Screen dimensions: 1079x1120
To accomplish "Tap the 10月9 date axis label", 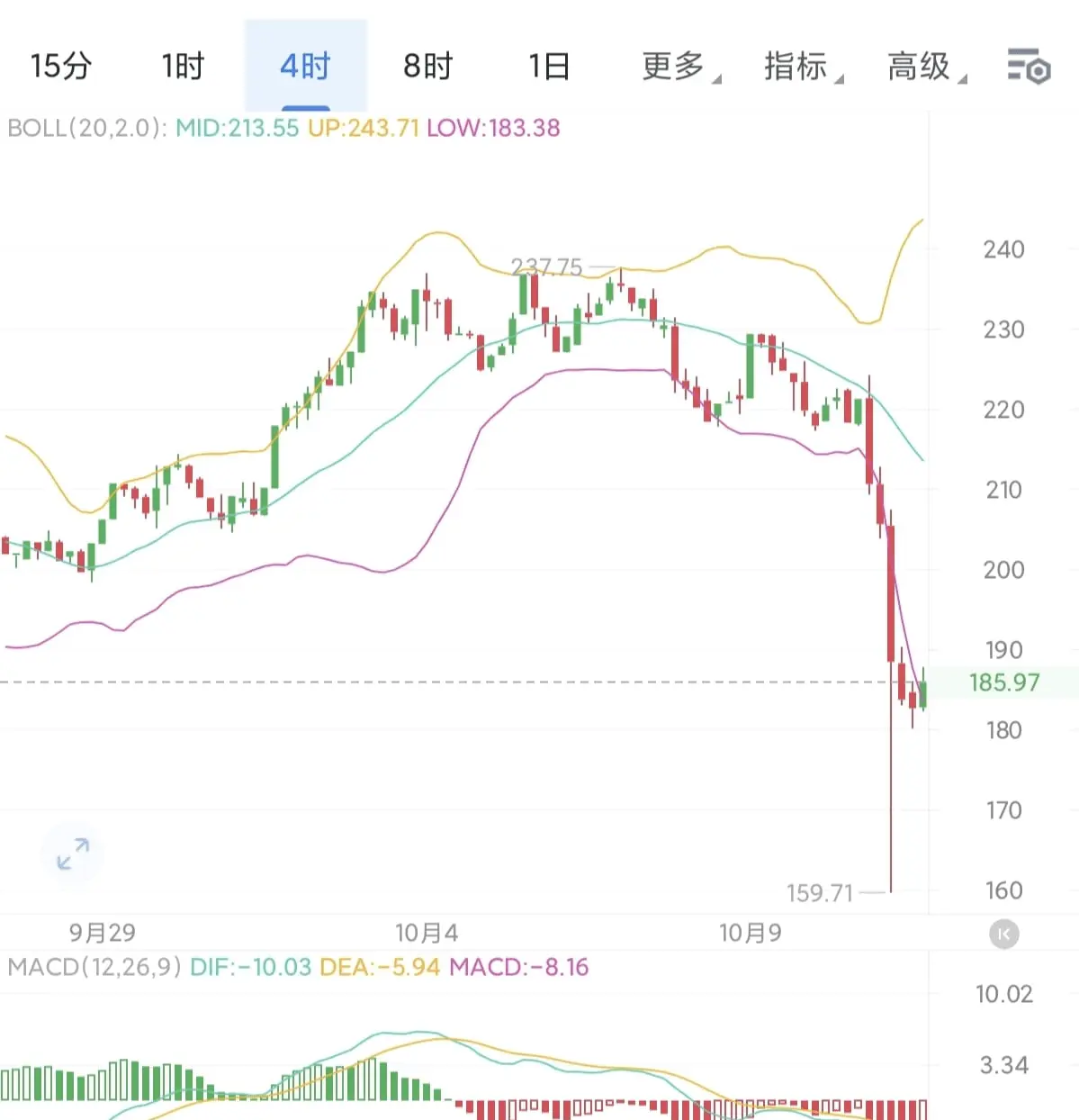I will coord(751,933).
